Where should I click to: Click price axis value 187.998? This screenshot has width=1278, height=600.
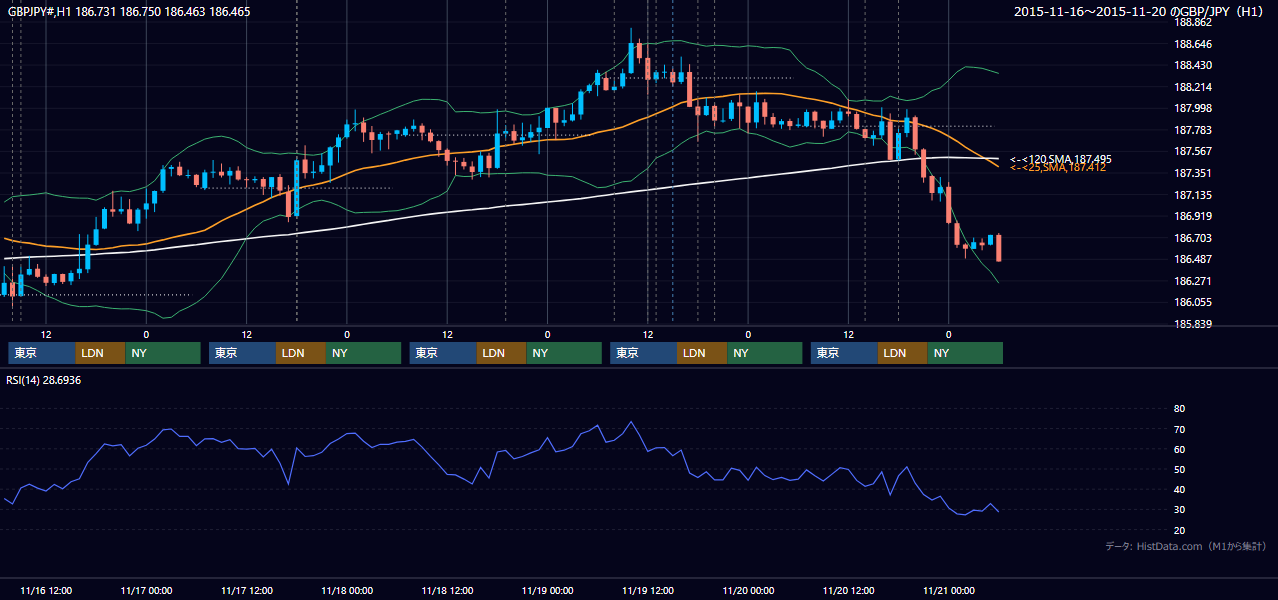(x=1193, y=109)
